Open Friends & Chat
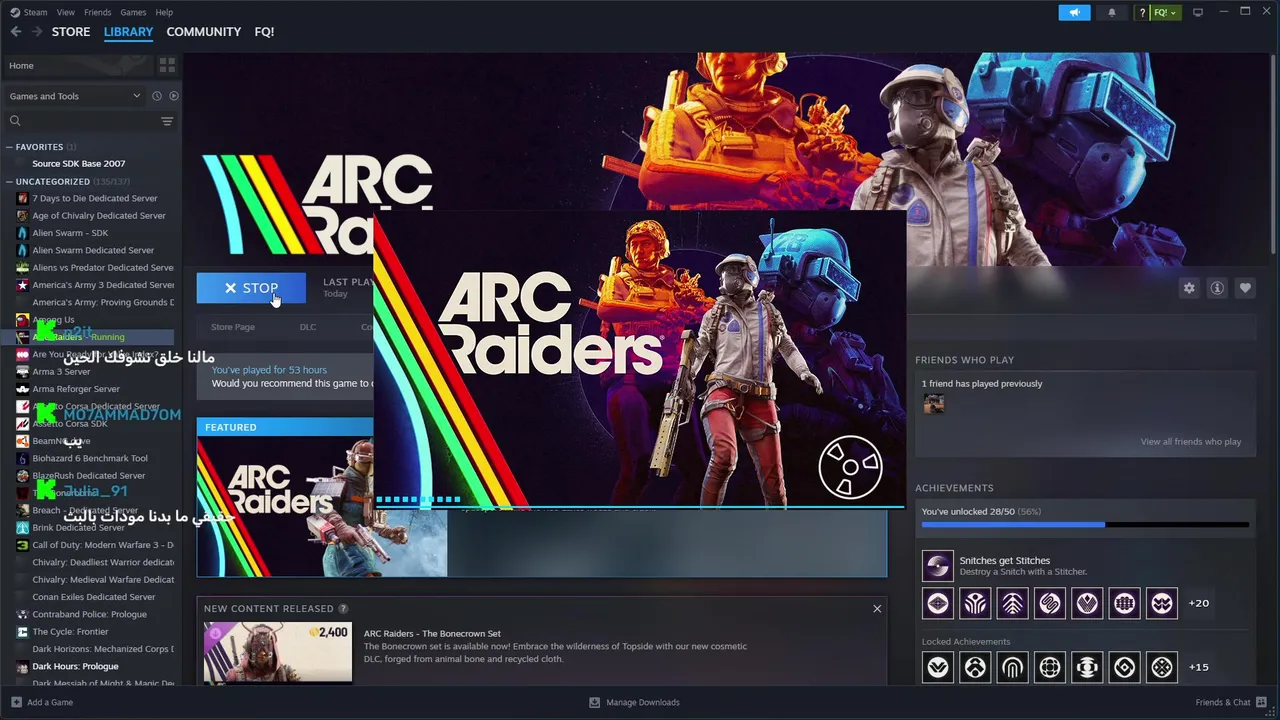 1230,702
